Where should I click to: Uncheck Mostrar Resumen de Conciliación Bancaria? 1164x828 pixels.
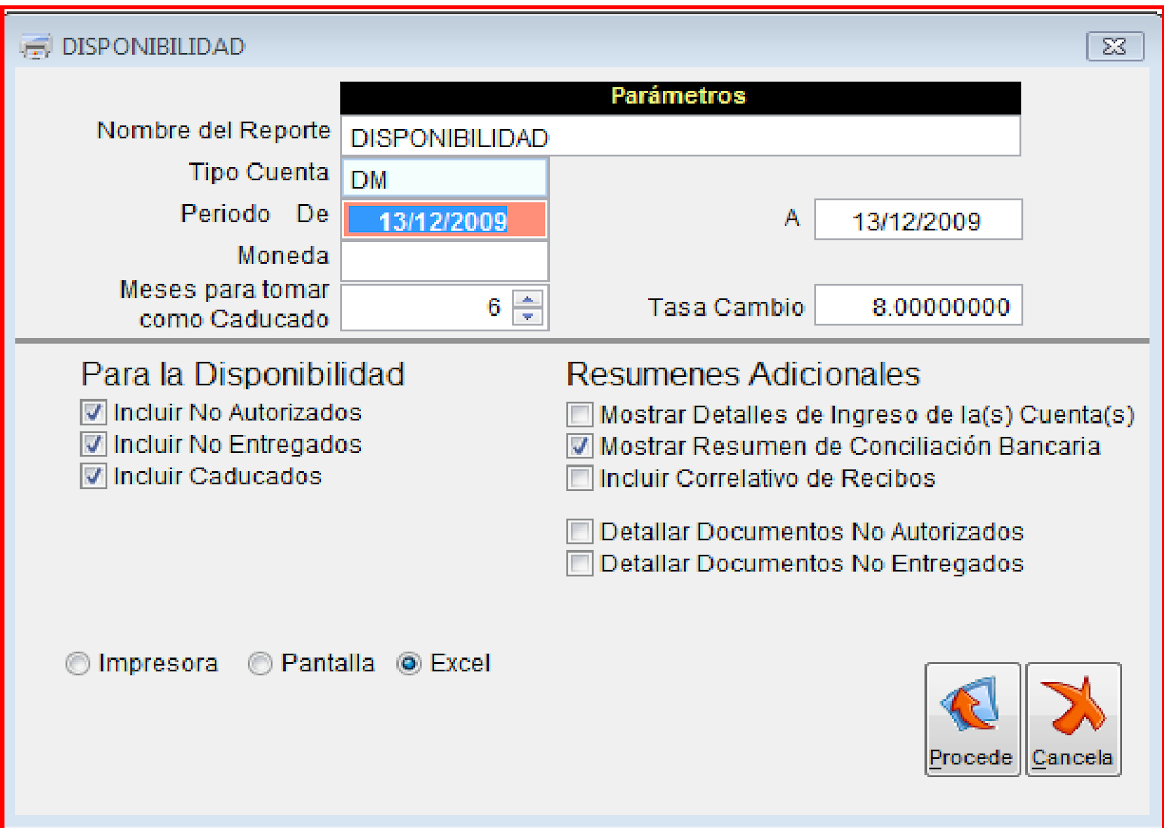coord(579,446)
